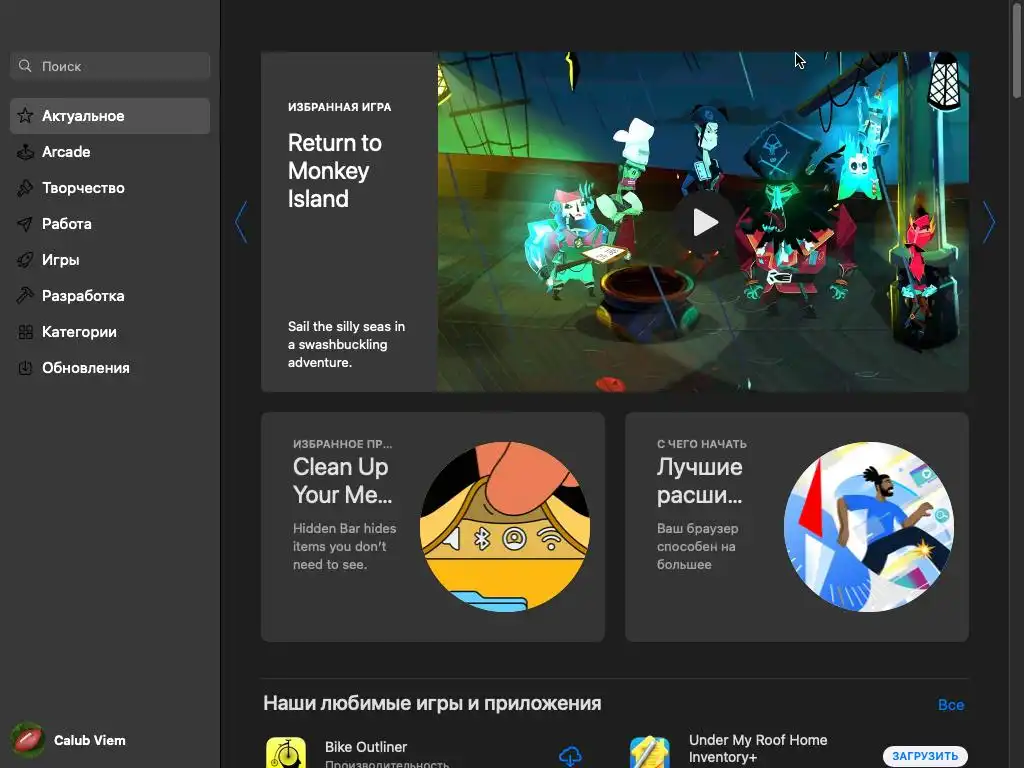Click the download-tray icon beside Обновления
1024x768 pixels.
(25, 368)
